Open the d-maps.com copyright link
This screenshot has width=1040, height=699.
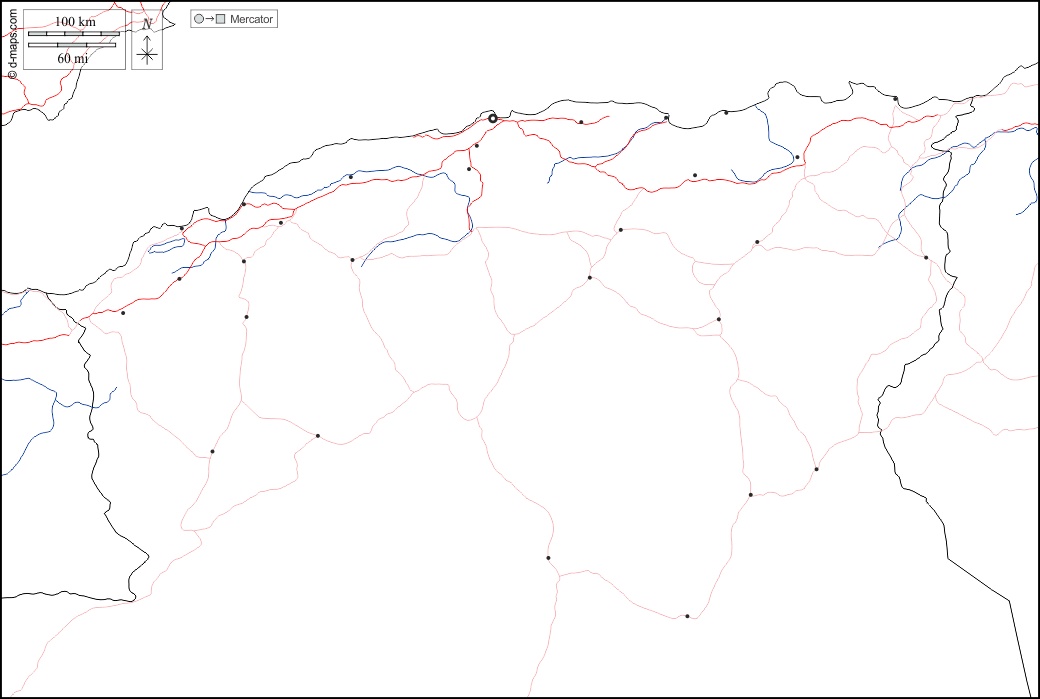[x=12, y=40]
